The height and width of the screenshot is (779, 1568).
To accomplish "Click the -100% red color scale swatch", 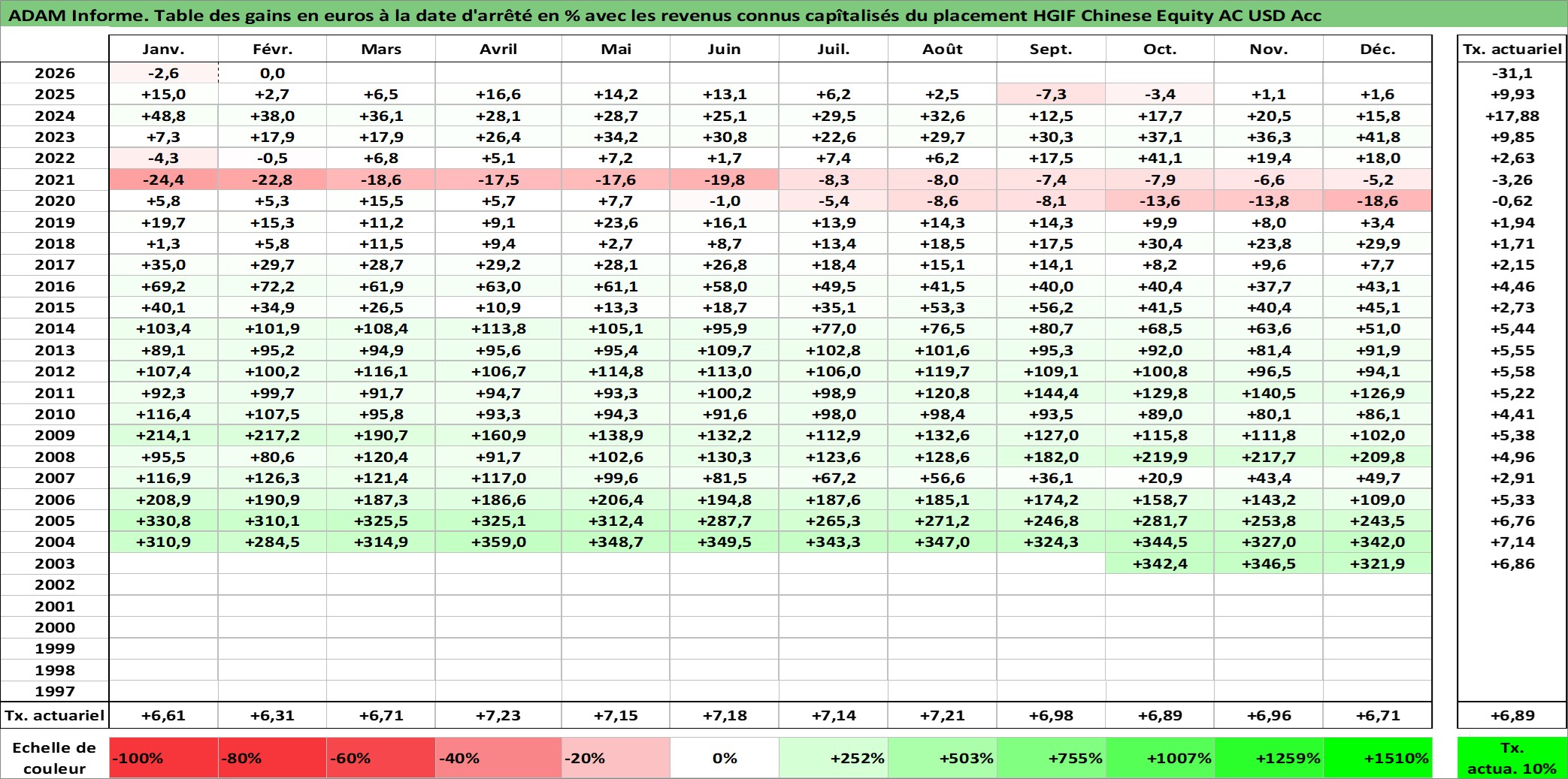I will [164, 758].
